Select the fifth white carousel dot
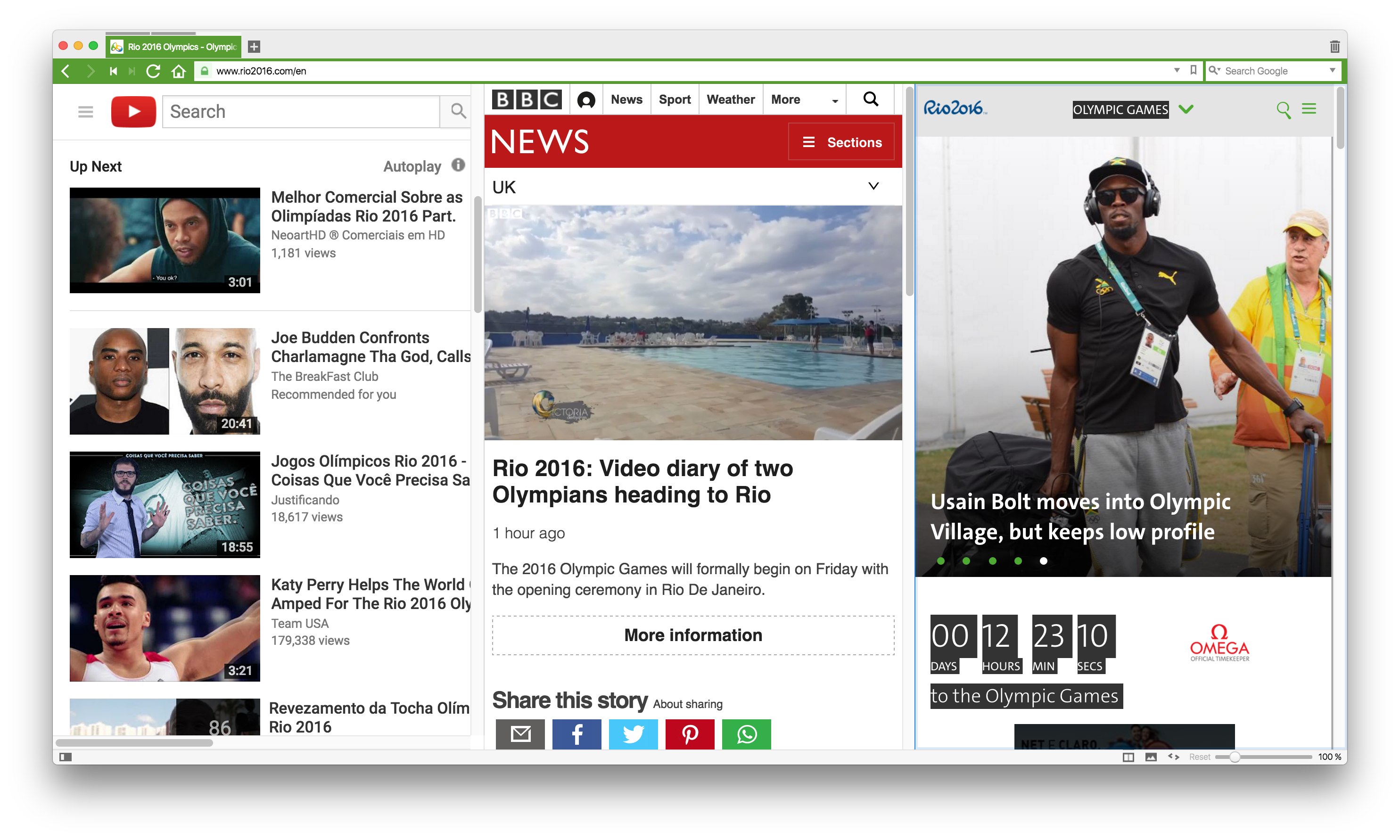Image resolution: width=1400 pixels, height=840 pixels. click(x=1044, y=561)
